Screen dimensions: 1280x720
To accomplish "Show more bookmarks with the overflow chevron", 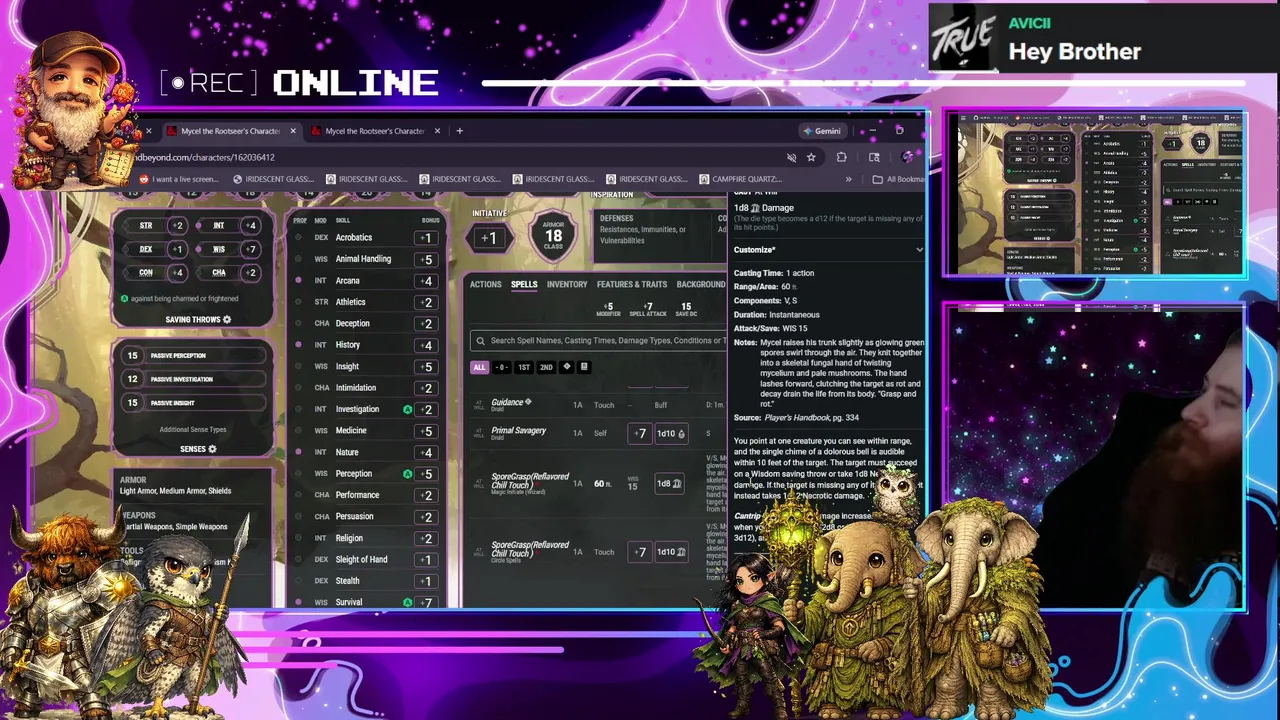I will pos(848,179).
